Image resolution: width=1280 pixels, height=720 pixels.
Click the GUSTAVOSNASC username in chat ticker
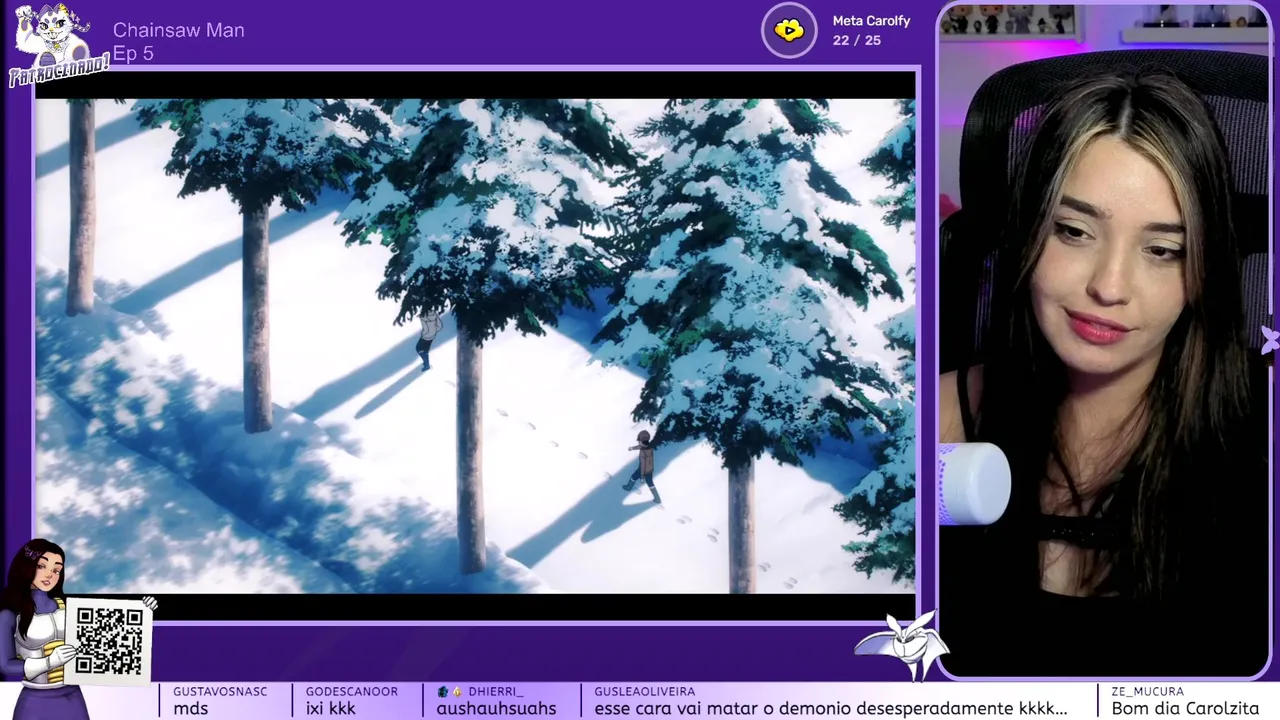(220, 691)
